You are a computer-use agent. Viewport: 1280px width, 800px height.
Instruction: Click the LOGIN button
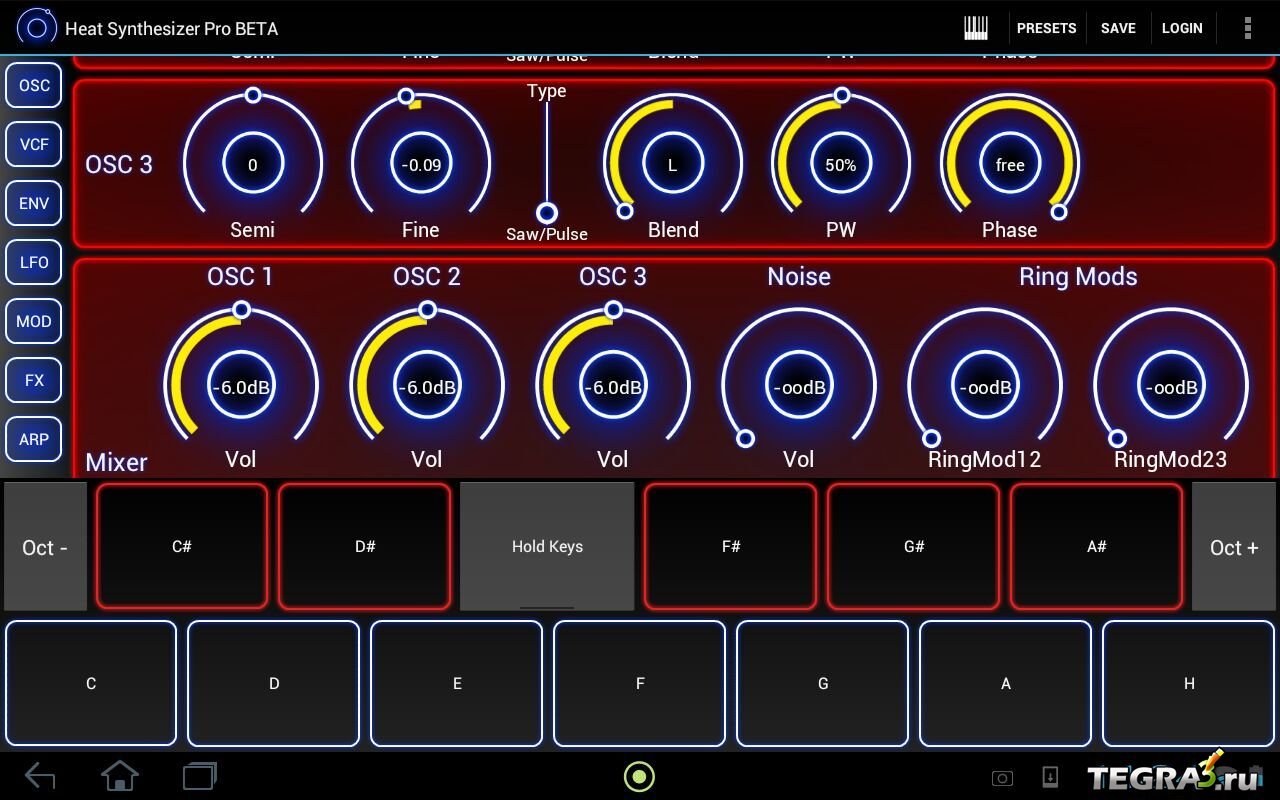(x=1182, y=28)
